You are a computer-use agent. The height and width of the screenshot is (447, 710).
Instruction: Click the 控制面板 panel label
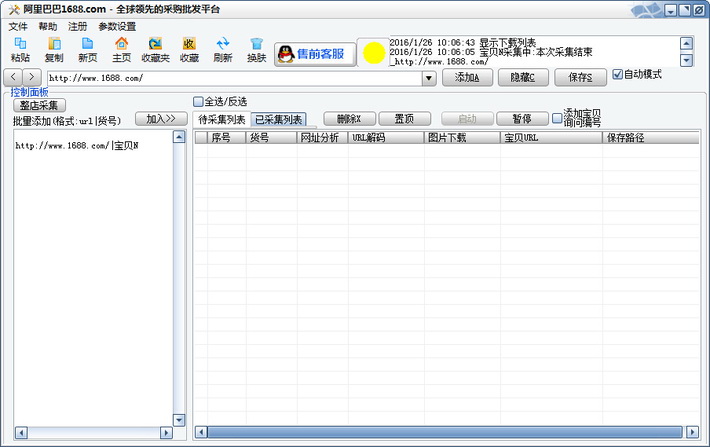(x=29, y=92)
